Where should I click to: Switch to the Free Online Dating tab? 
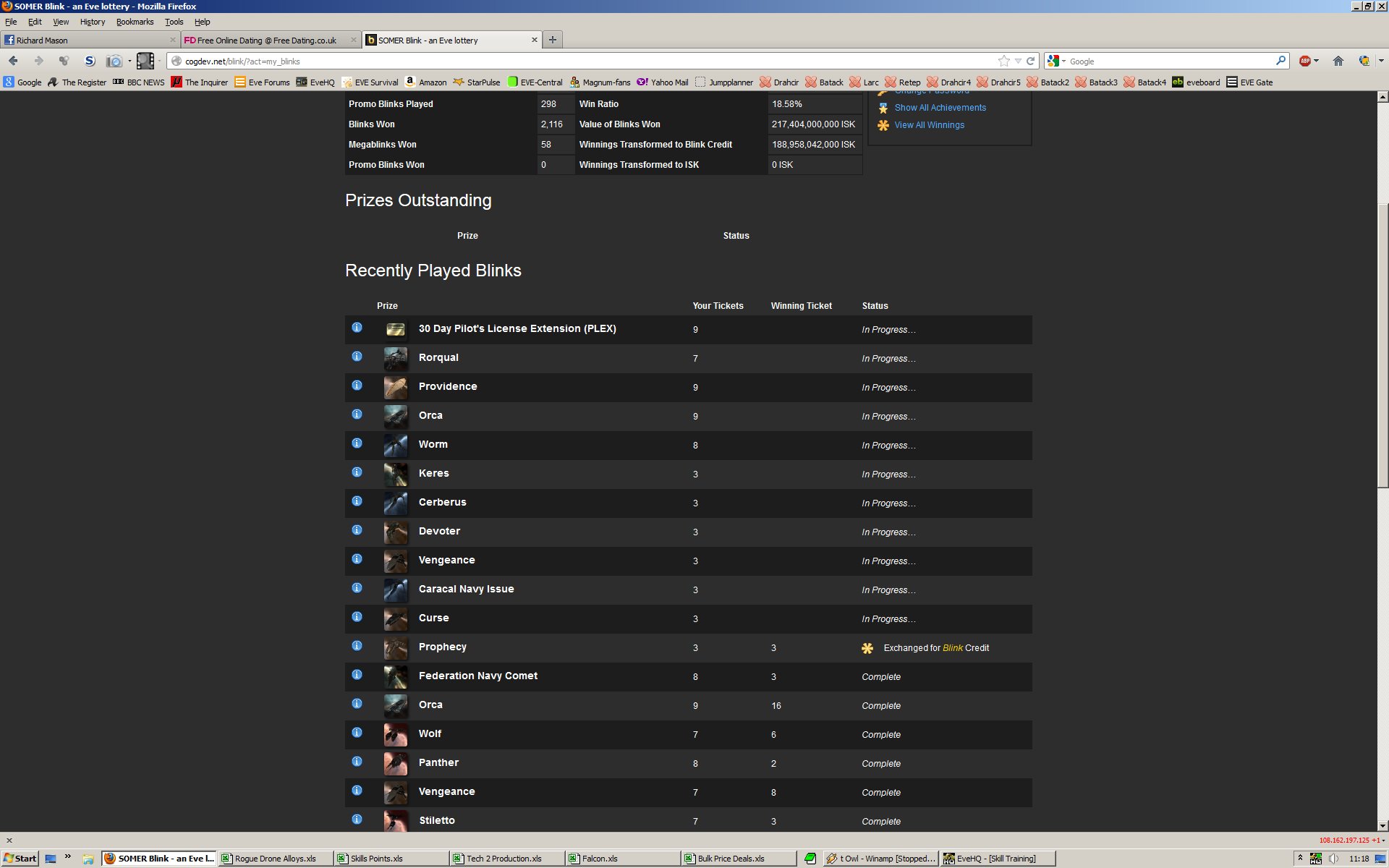click(x=266, y=41)
